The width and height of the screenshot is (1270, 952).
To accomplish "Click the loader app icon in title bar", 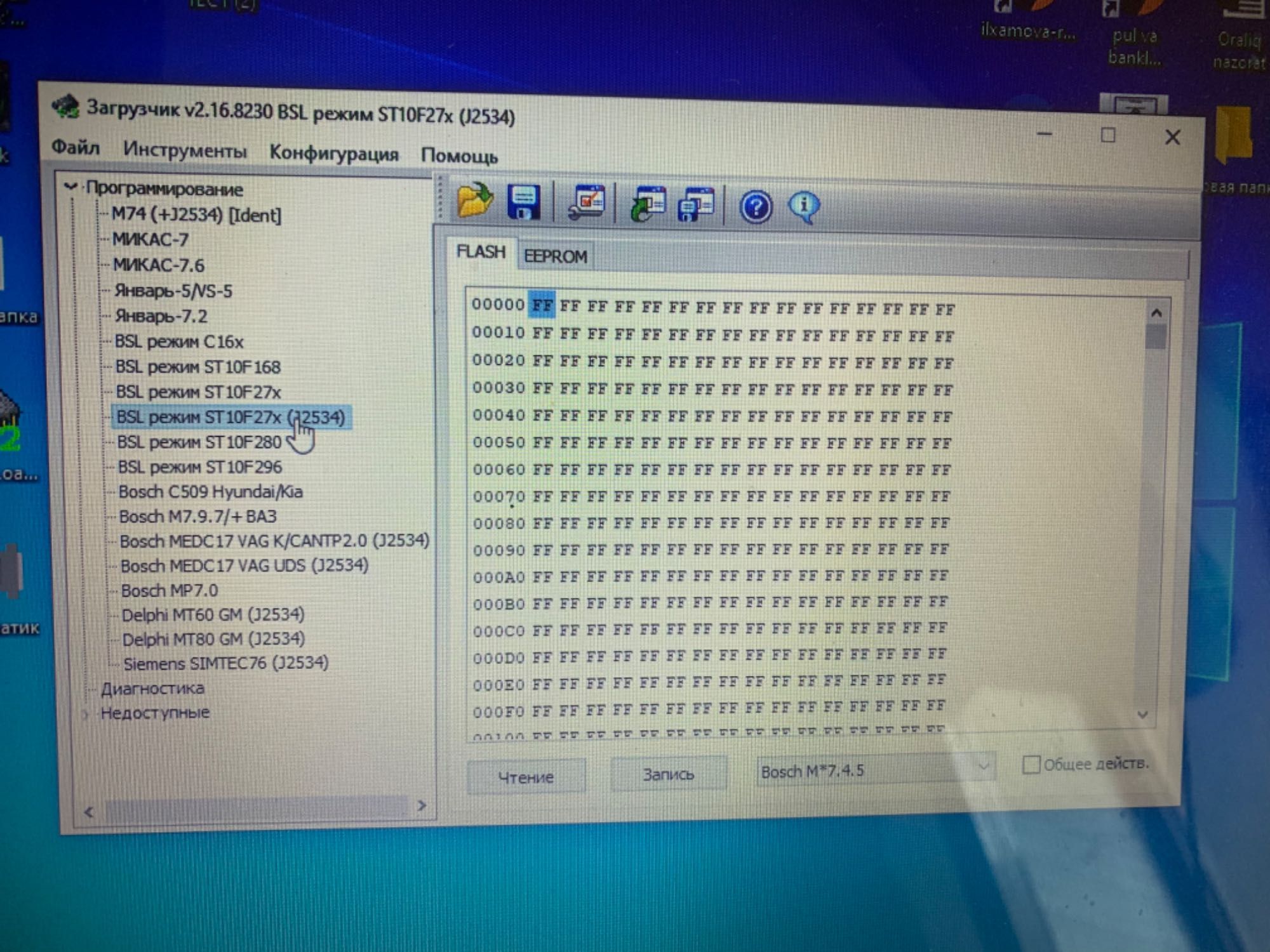I will click(x=65, y=106).
